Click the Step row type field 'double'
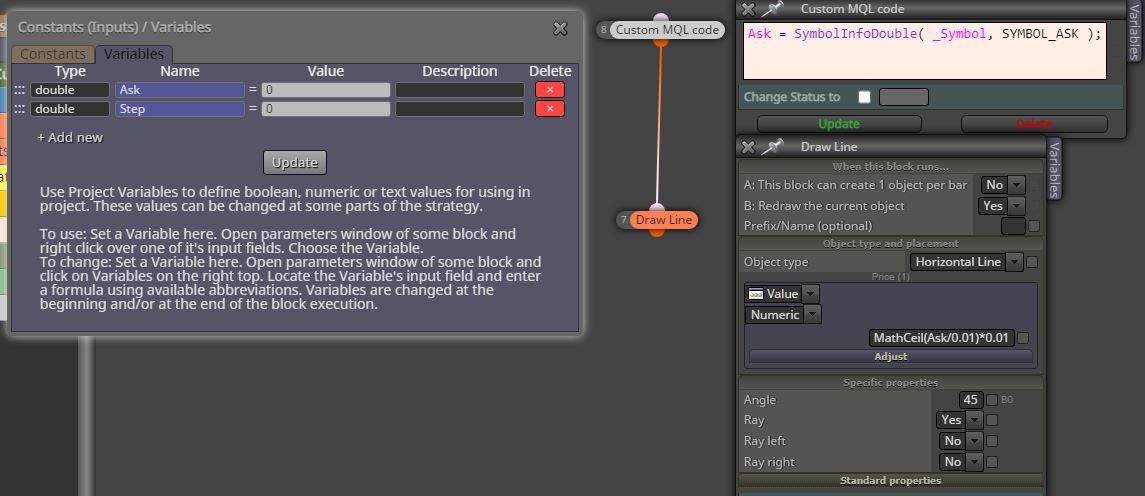The image size is (1145, 496). (x=70, y=109)
